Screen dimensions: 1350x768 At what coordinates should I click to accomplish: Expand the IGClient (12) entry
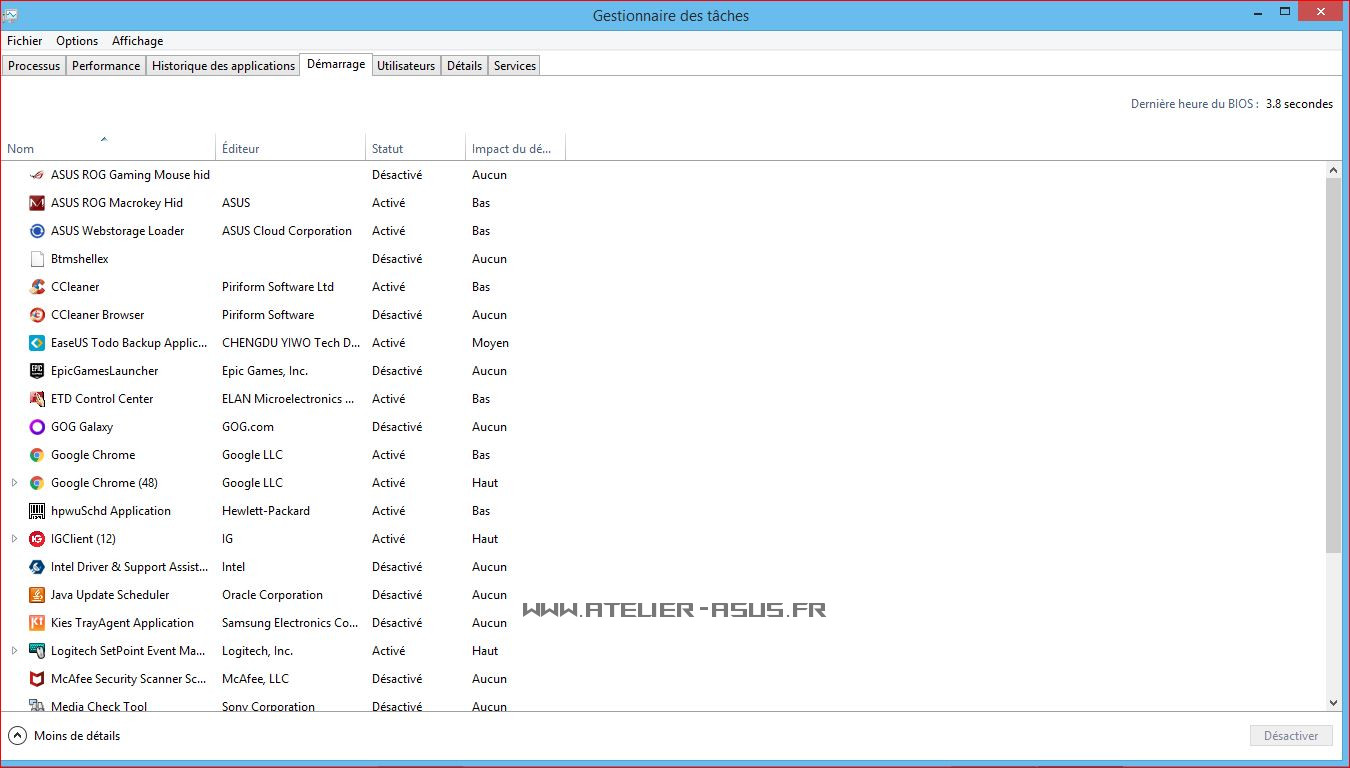[x=14, y=539]
